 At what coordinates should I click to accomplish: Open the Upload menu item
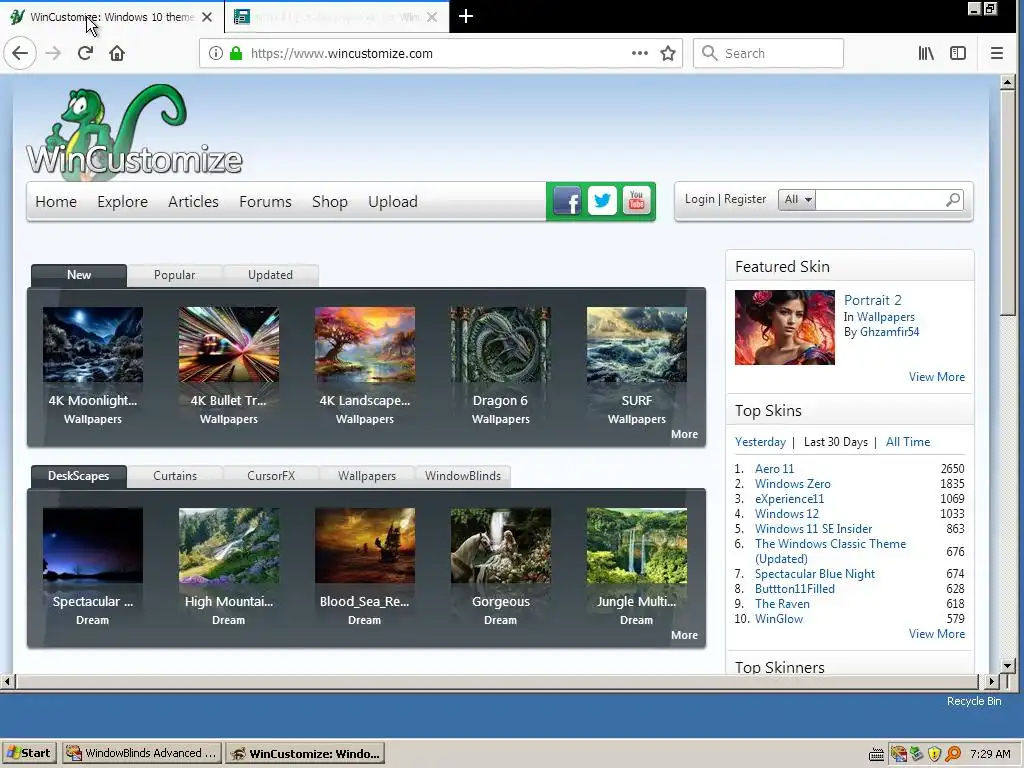click(392, 202)
